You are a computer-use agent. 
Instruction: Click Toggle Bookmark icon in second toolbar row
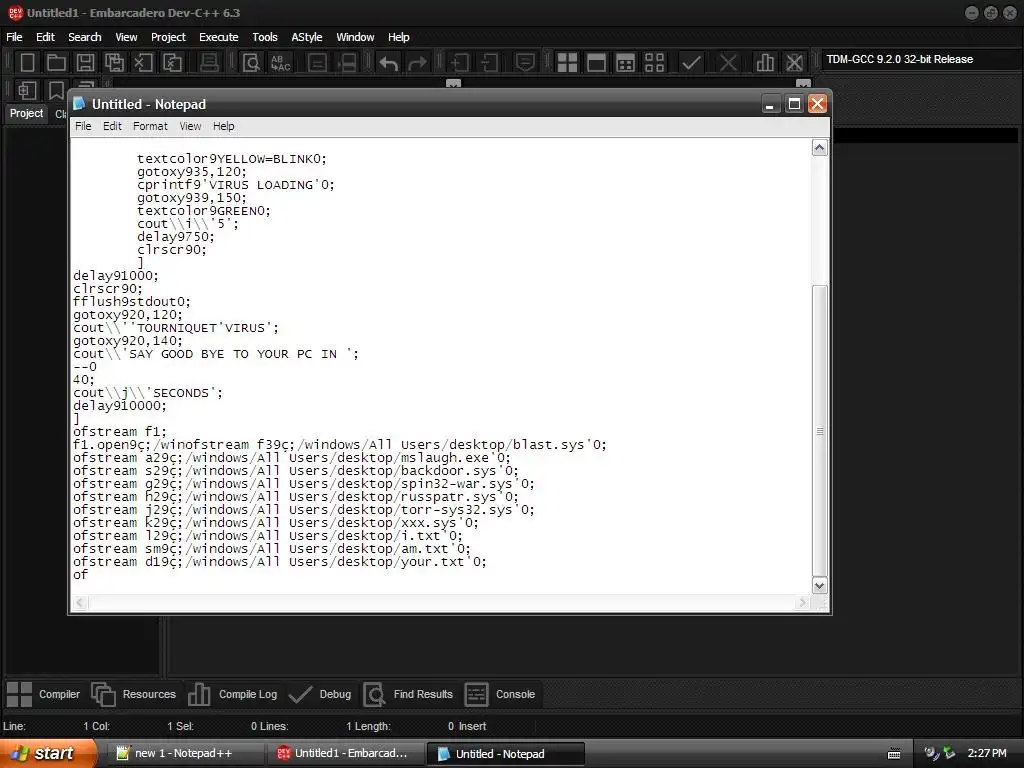(56, 90)
